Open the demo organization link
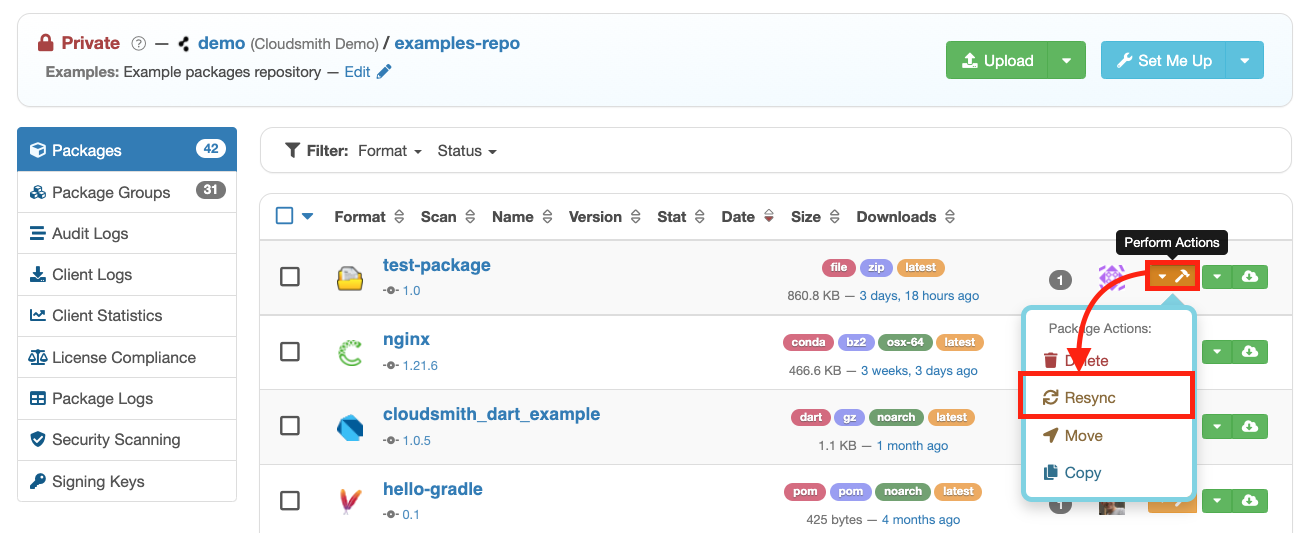1309x533 pixels. pyautogui.click(x=222, y=43)
